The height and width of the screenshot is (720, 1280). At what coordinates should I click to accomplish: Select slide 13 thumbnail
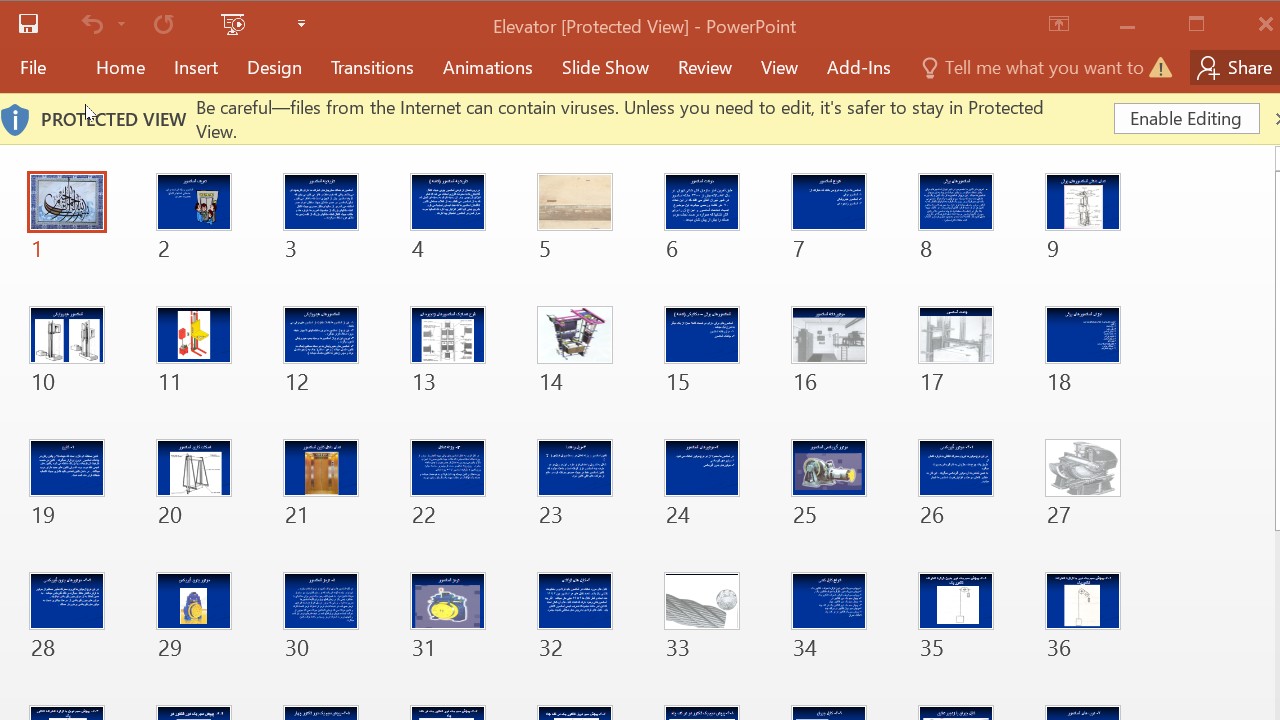(x=448, y=335)
